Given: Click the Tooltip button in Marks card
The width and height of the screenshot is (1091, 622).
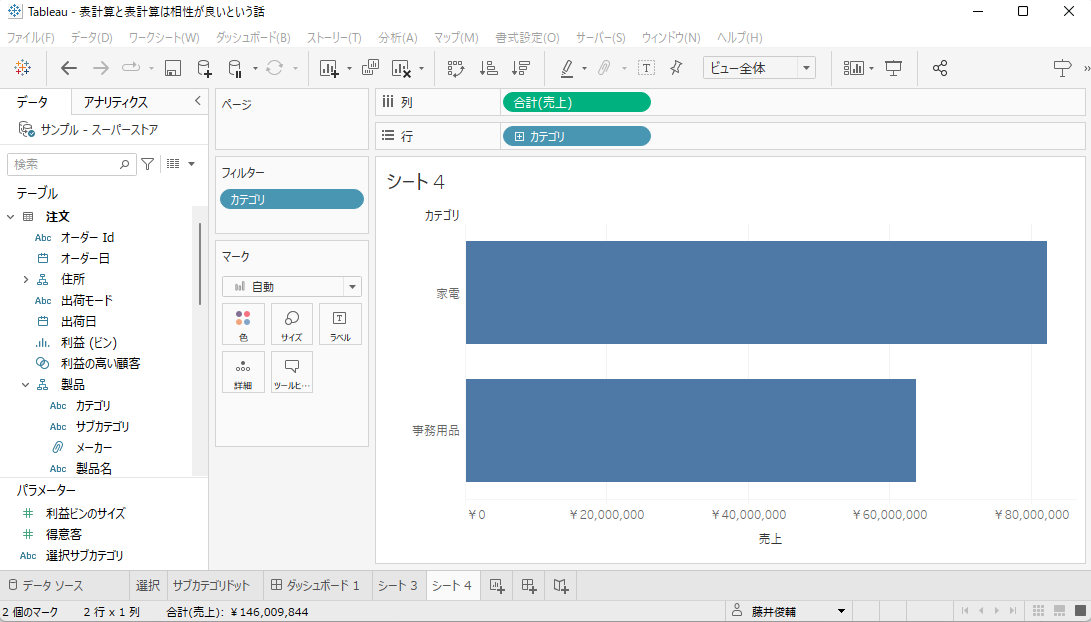Looking at the screenshot, I should pos(292,372).
